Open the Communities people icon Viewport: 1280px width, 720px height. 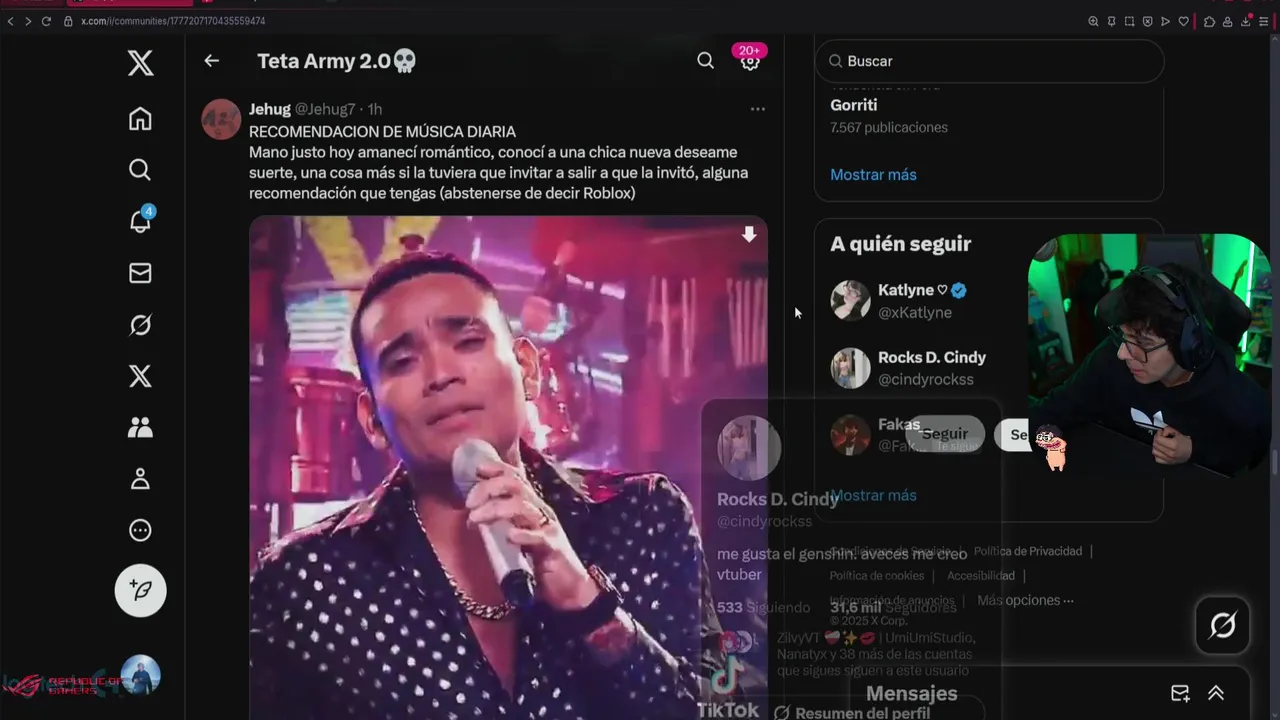[x=140, y=428]
